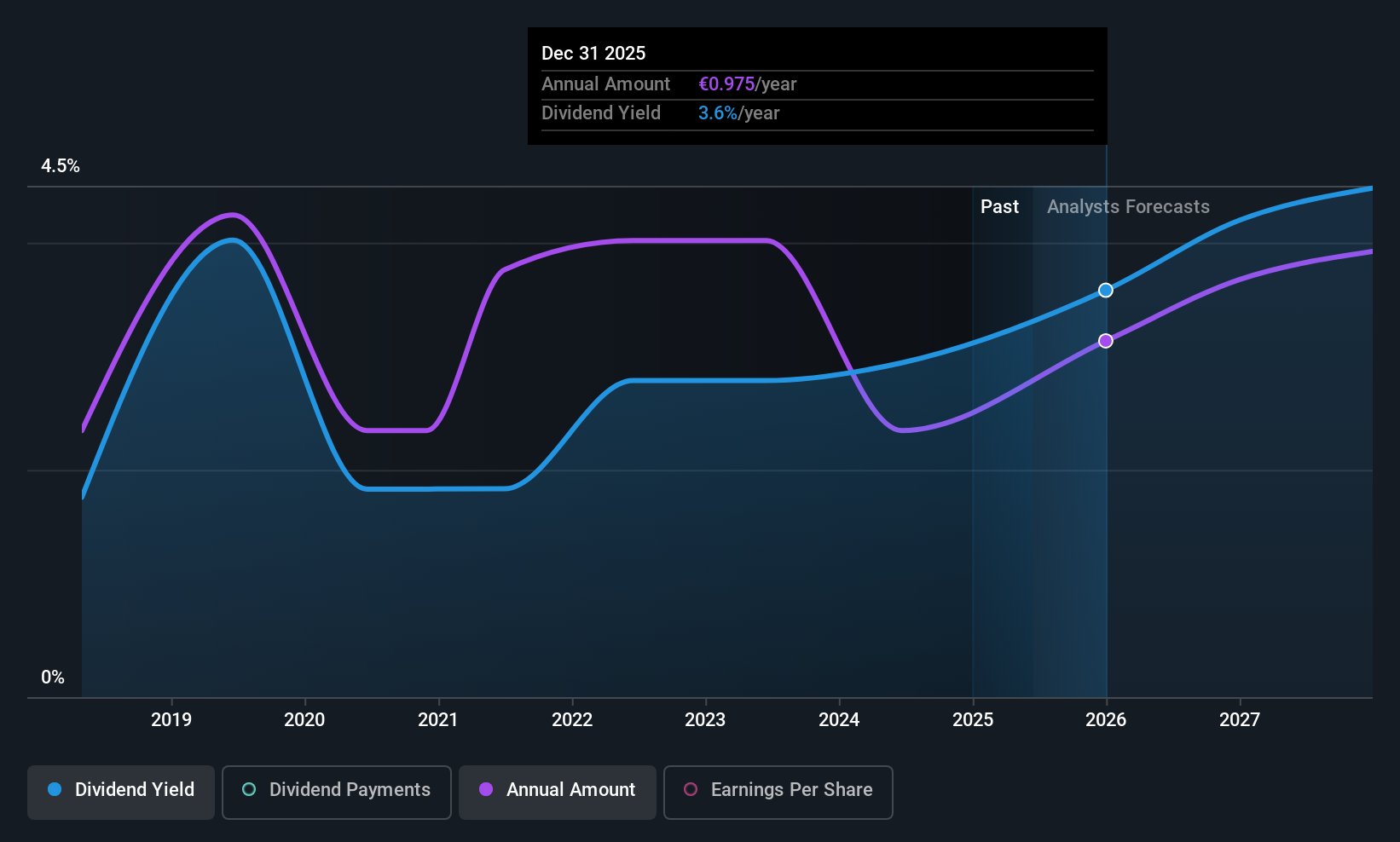
Task: Click the purple Annual Amount marker at 2026
Action: 1106,341
